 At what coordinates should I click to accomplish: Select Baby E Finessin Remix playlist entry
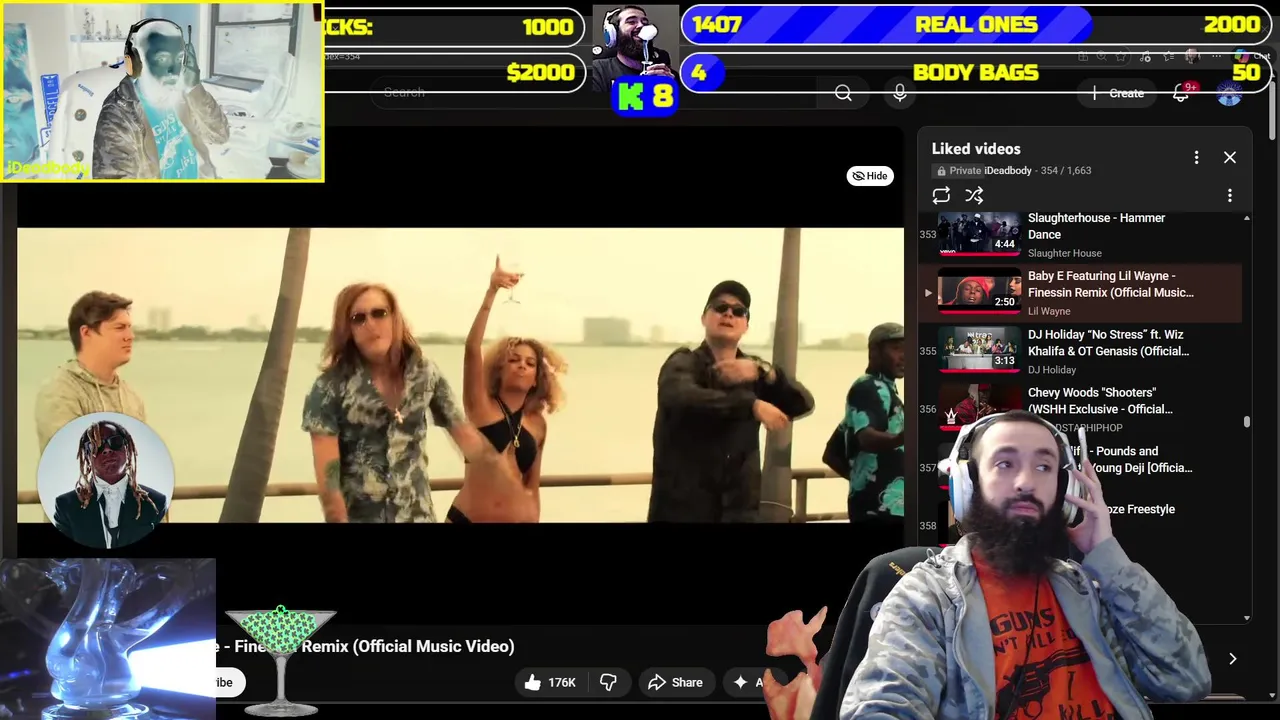1080,293
